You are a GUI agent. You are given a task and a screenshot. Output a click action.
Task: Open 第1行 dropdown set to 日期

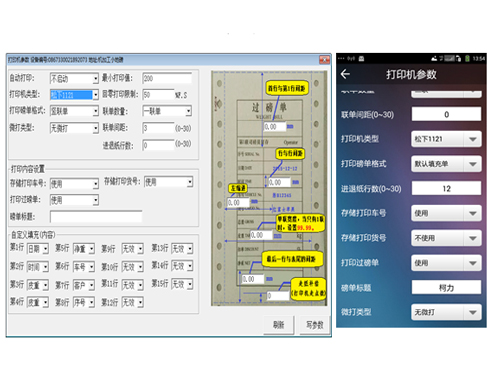[38, 249]
